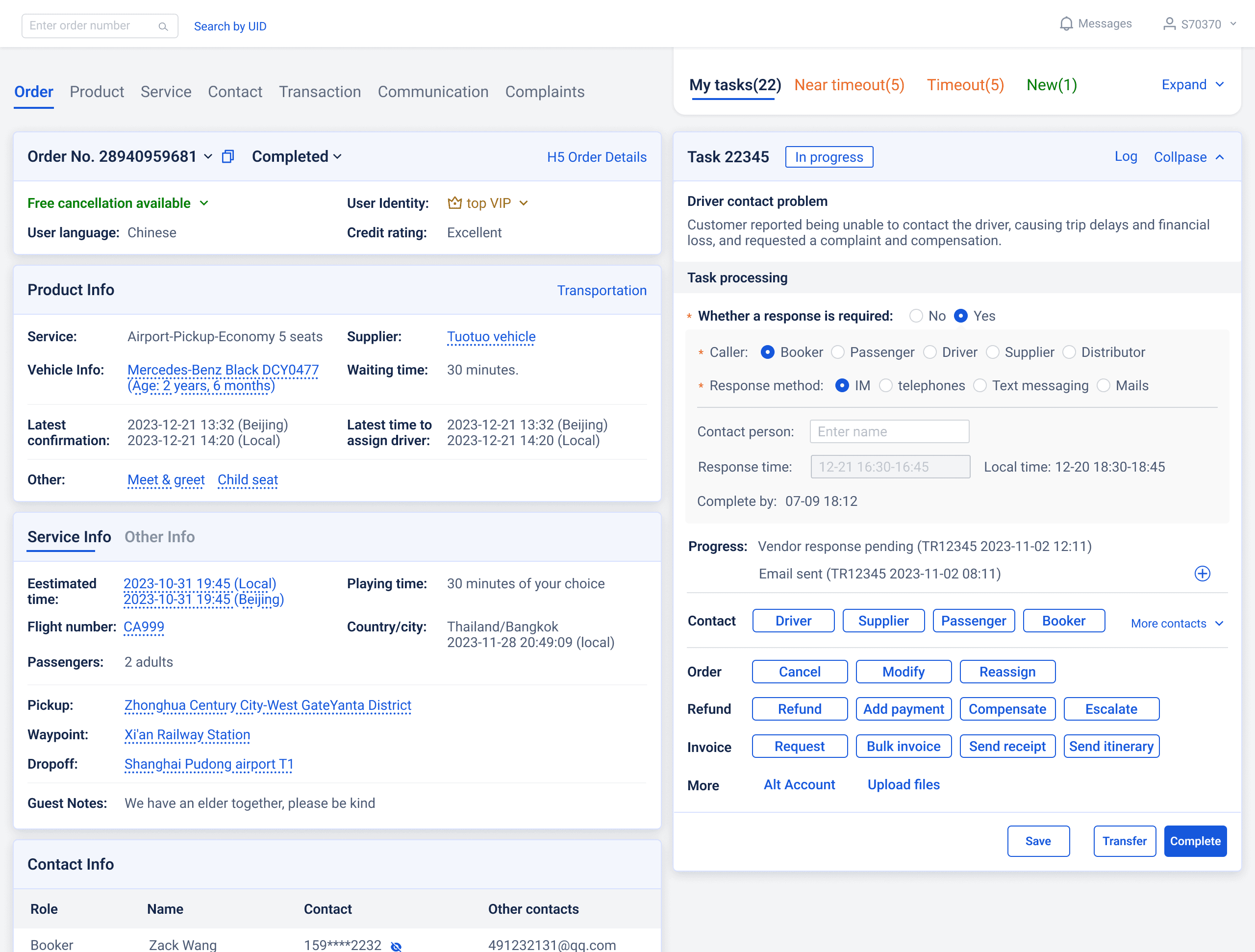Select No for response required
1255x952 pixels.
[x=916, y=316]
